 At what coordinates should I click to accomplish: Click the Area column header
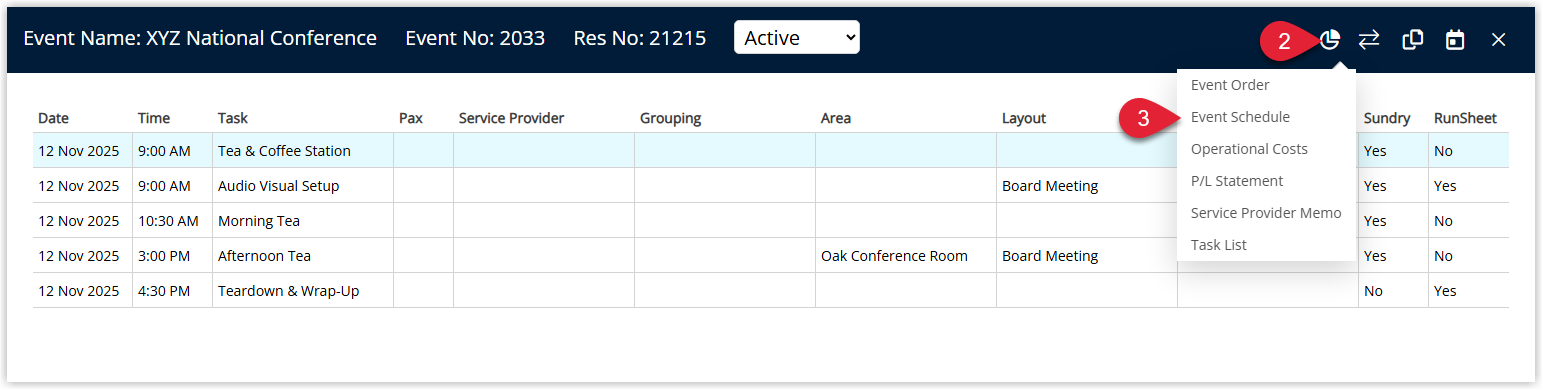[x=836, y=118]
